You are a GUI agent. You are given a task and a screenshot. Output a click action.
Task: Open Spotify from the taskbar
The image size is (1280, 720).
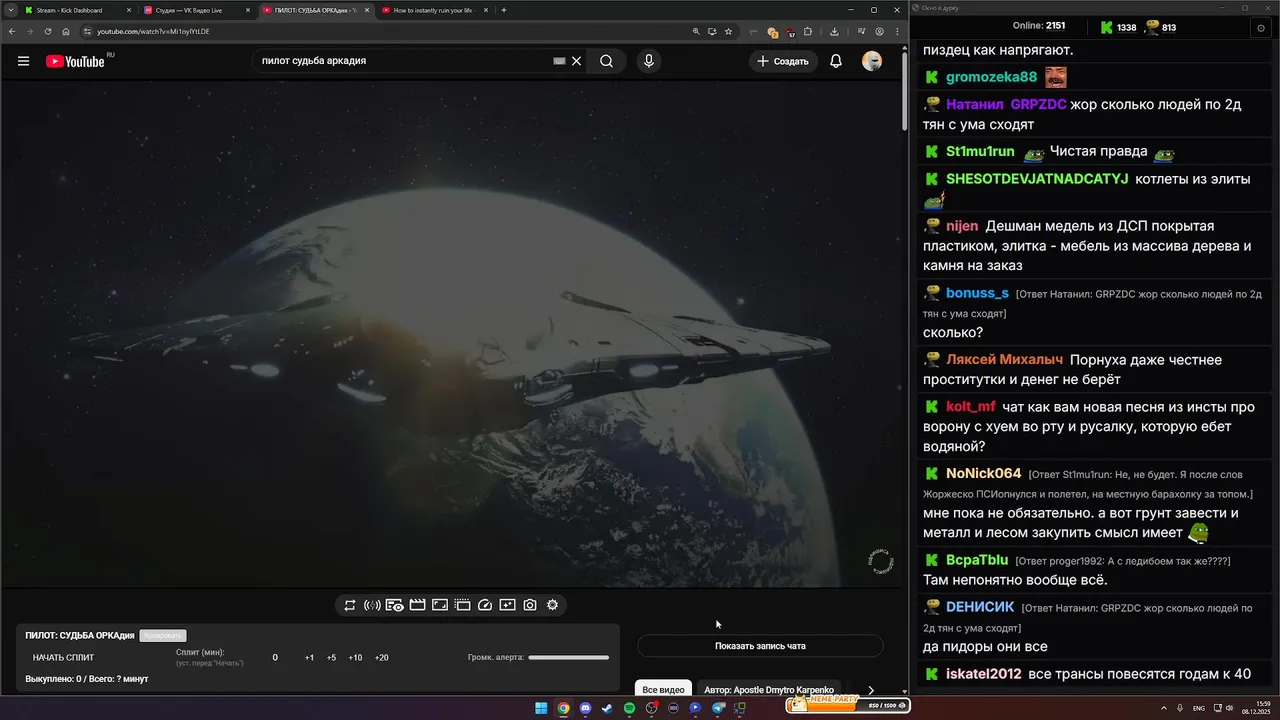[x=629, y=708]
